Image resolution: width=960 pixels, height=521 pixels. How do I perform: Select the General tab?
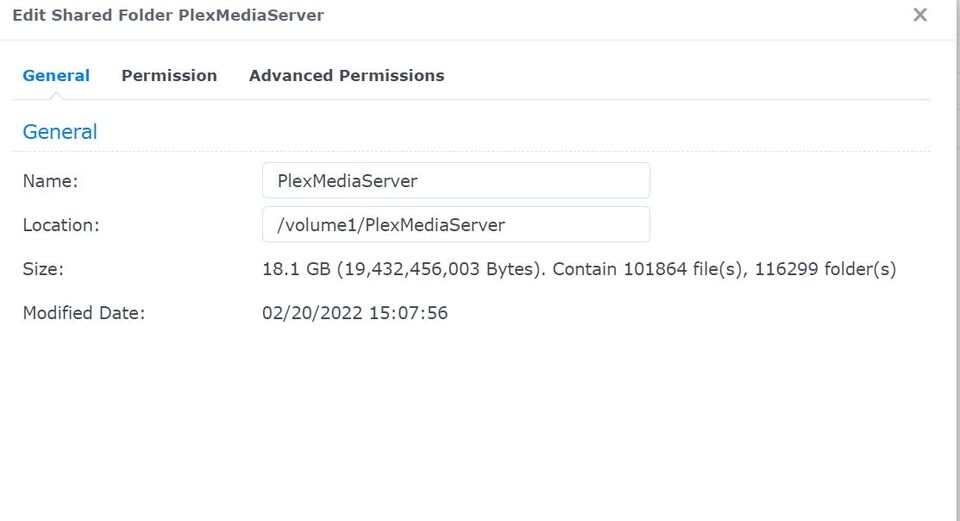[x=56, y=76]
